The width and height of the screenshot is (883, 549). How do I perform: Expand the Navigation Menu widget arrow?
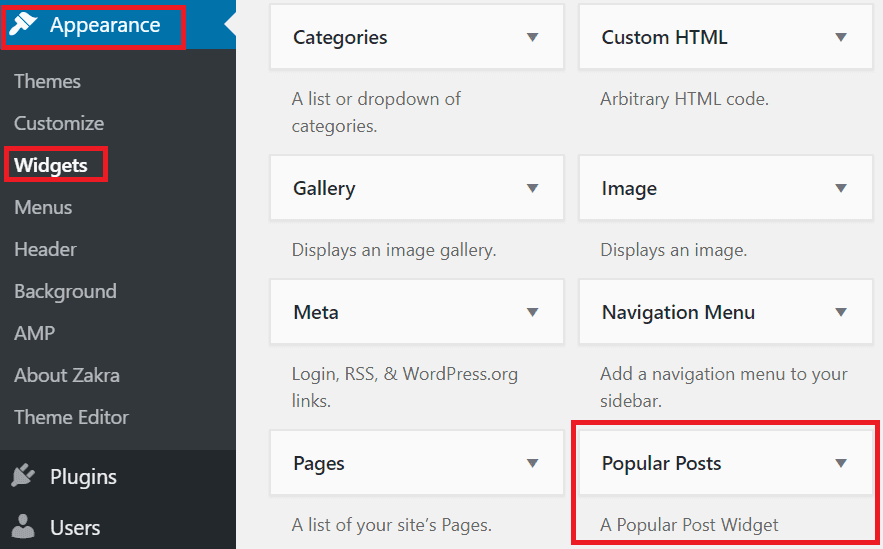841,313
